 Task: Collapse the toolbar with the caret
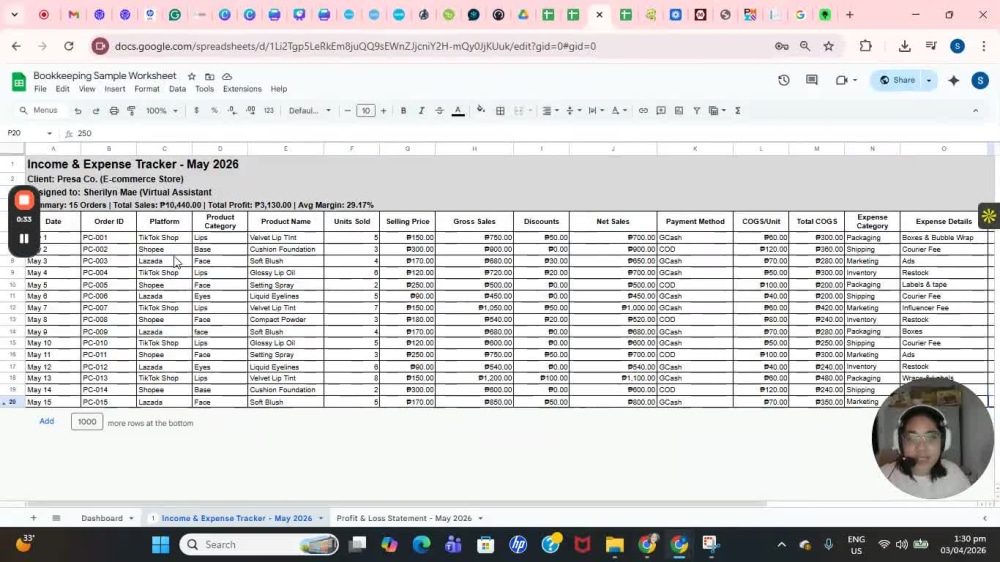[x=975, y=111]
